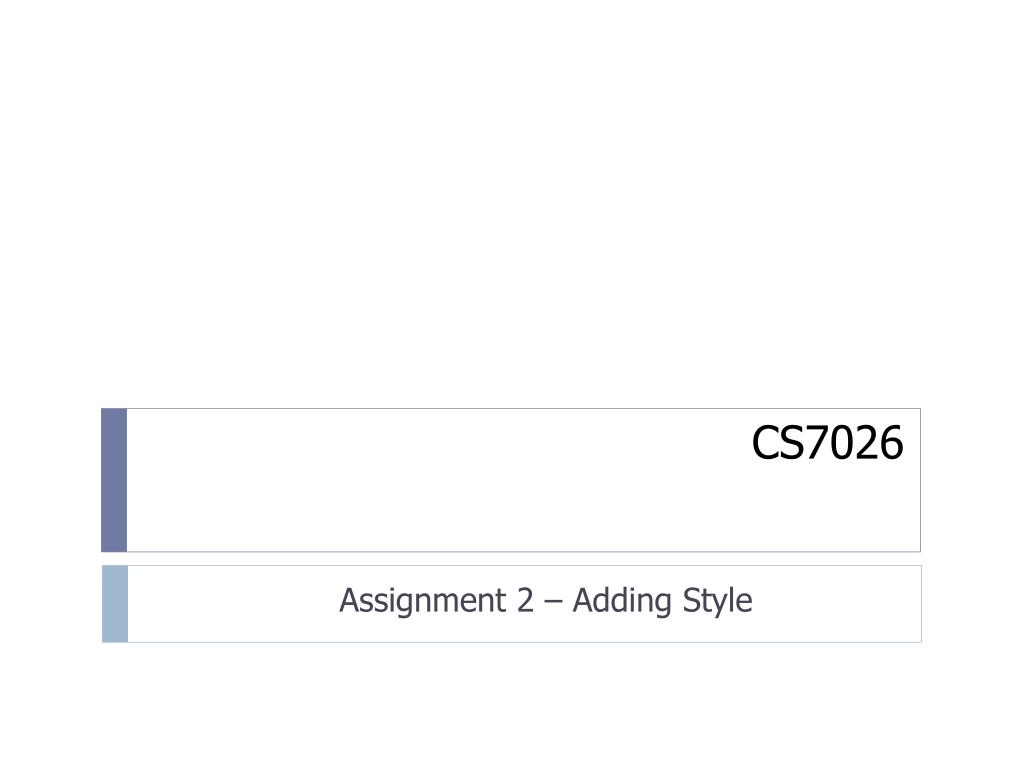Click the blank area below the subtitle box
This screenshot has width=1024, height=768.
pos(512,705)
